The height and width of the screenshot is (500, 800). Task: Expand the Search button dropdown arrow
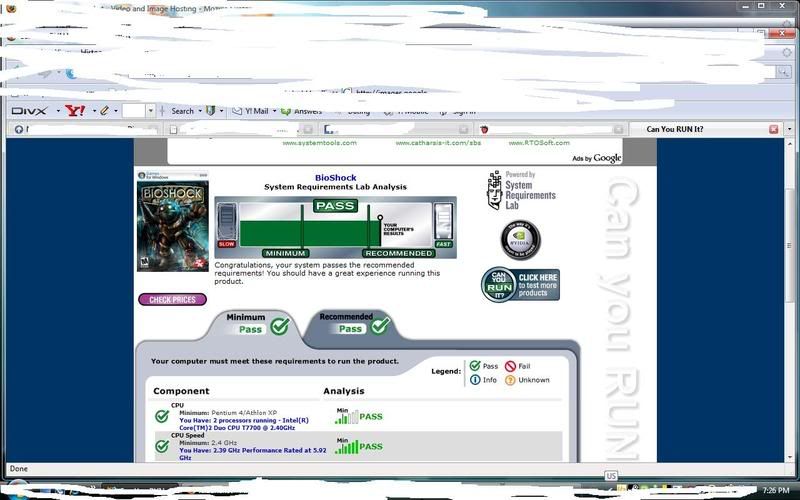(x=199, y=111)
